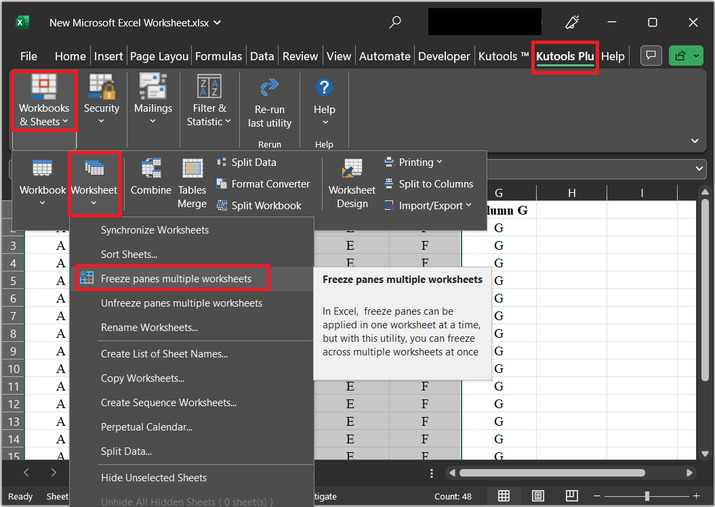This screenshot has height=507, width=715.
Task: Open the file name dropdown arrow
Action: (x=218, y=22)
